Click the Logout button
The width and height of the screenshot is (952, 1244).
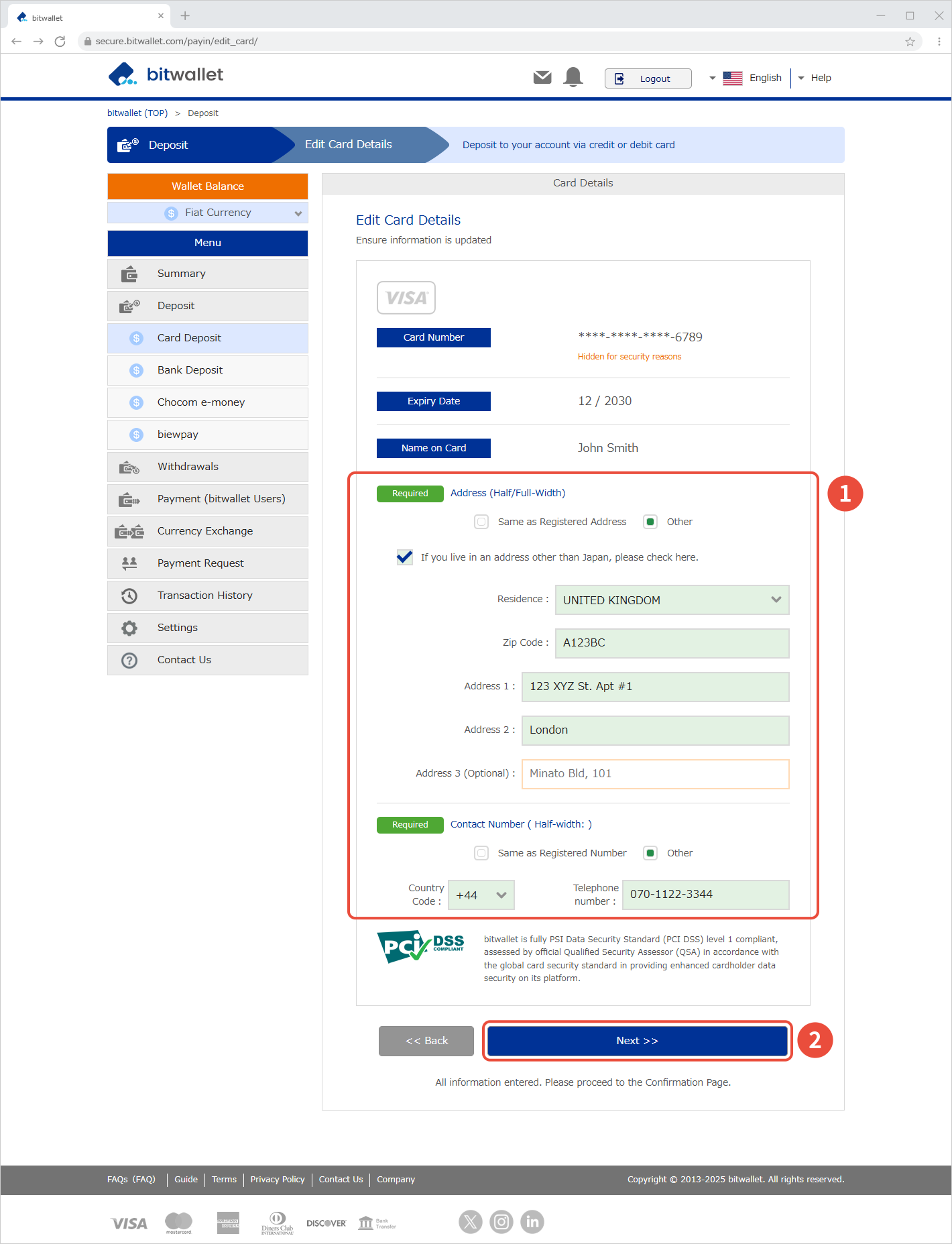pos(648,78)
